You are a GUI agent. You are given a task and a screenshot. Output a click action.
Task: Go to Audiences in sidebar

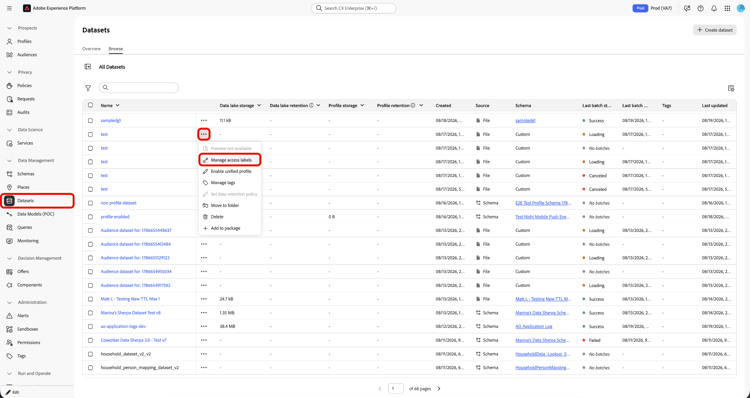pos(27,55)
